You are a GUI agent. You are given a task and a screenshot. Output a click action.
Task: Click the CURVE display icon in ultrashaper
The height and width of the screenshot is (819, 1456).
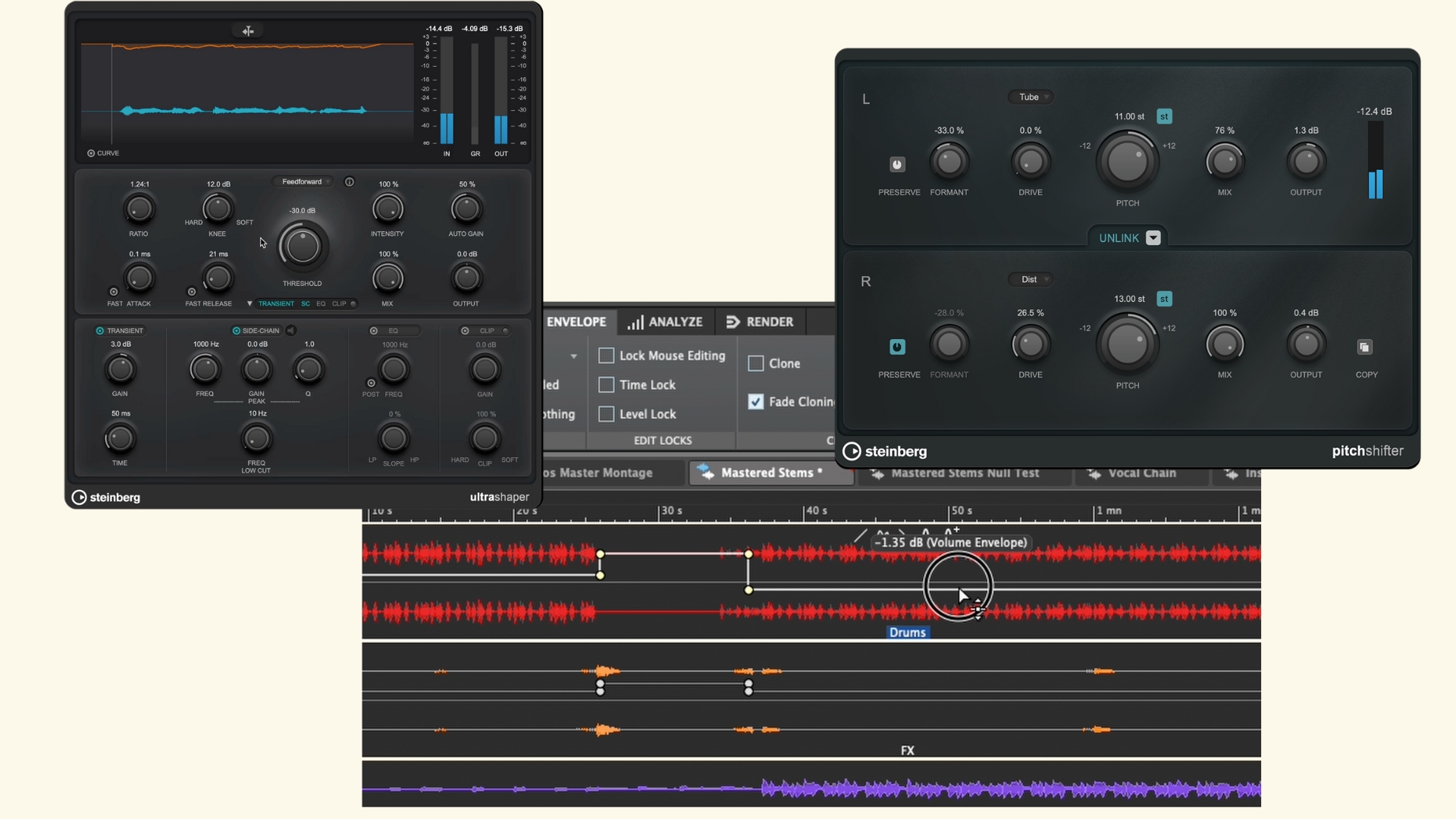pos(91,153)
